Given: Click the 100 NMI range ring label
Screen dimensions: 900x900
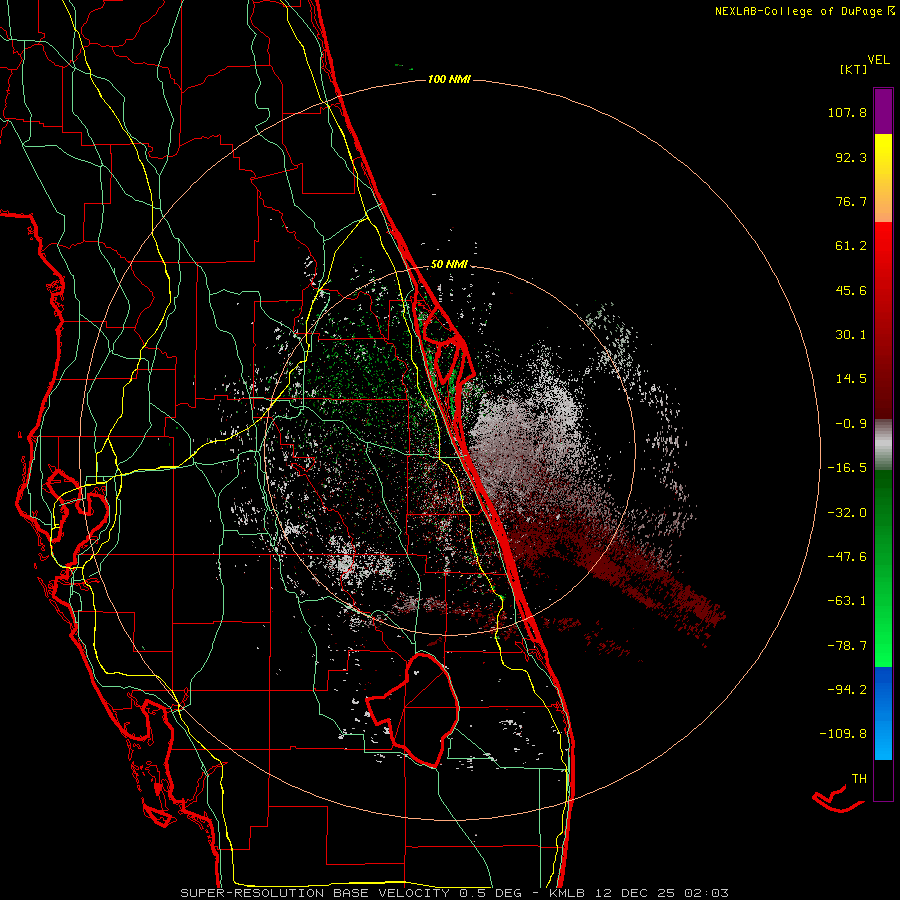Looking at the screenshot, I should click(449, 79).
